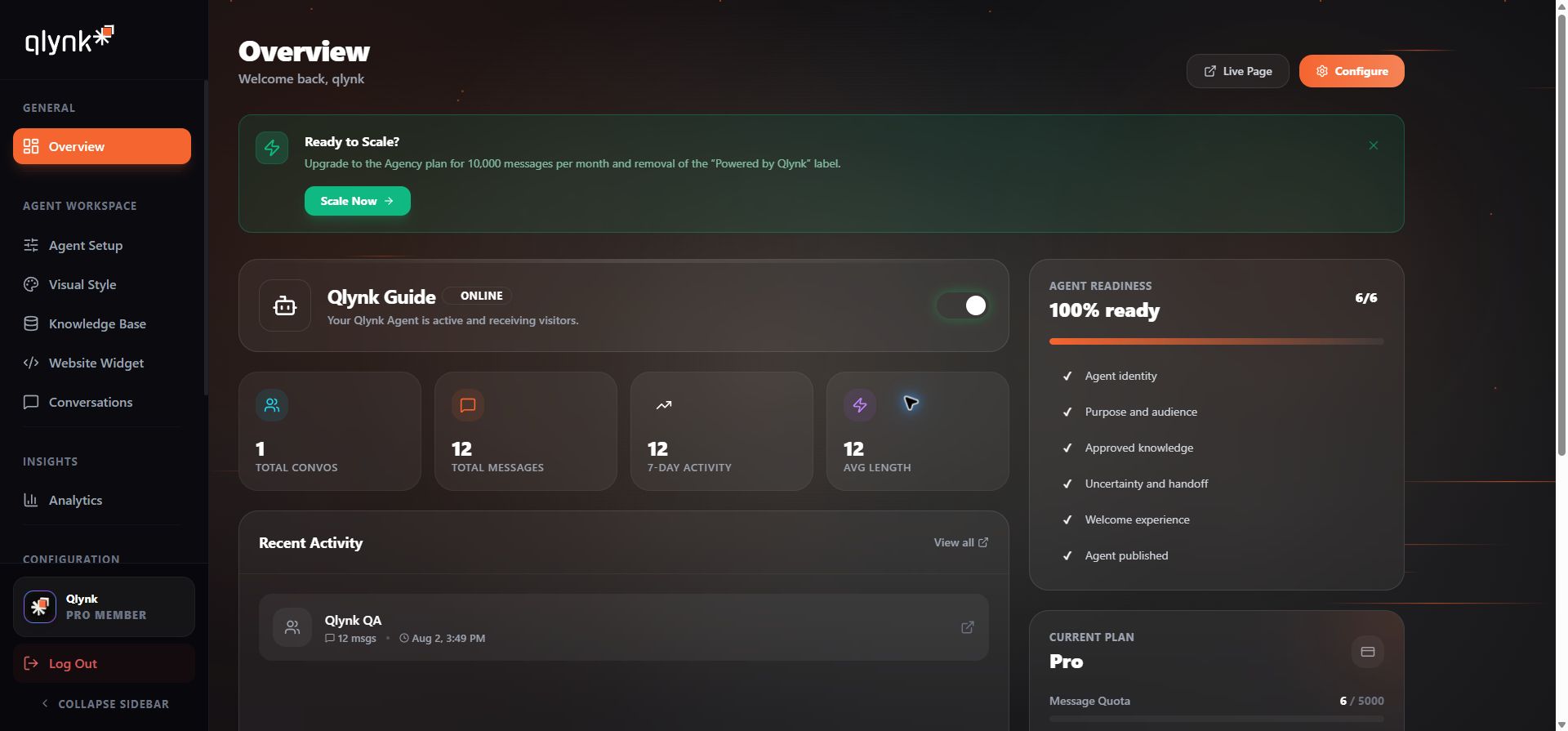
Task: Click the Qlynk QA conversation avatar icon
Action: tap(292, 627)
